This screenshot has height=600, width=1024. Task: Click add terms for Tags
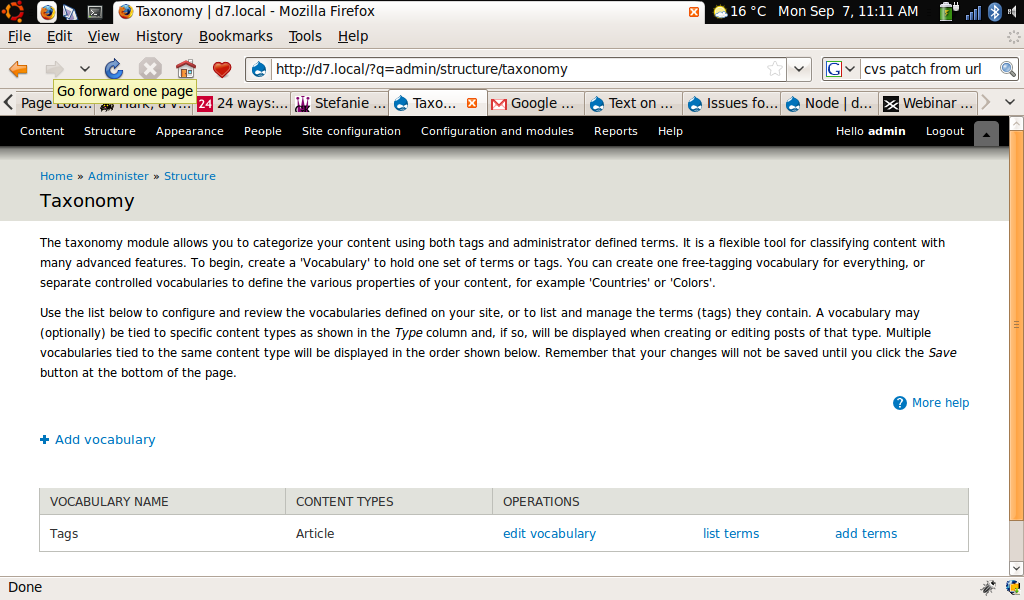[x=866, y=533]
